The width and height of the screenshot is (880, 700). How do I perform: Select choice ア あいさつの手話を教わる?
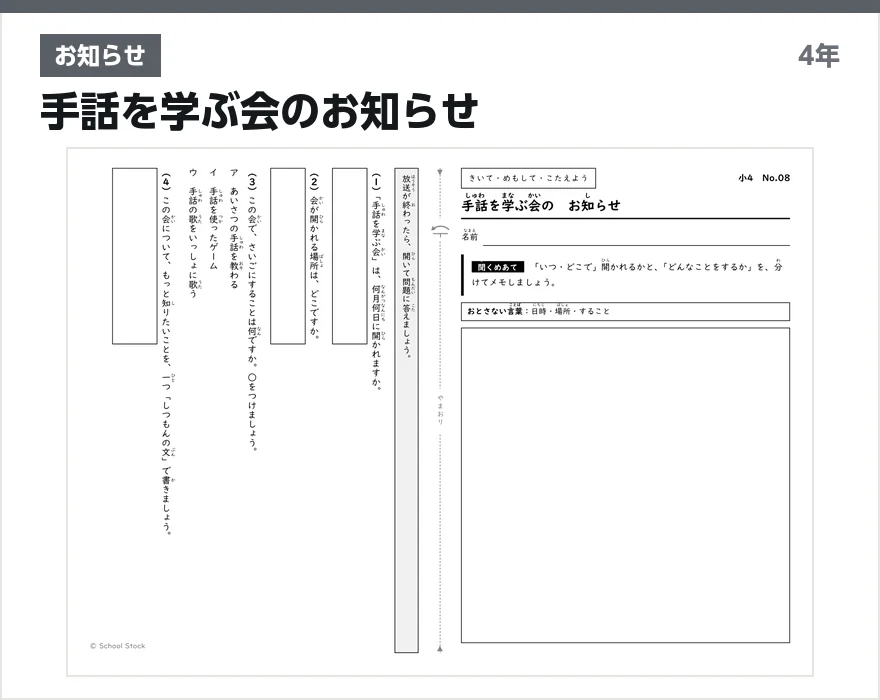coord(235,228)
